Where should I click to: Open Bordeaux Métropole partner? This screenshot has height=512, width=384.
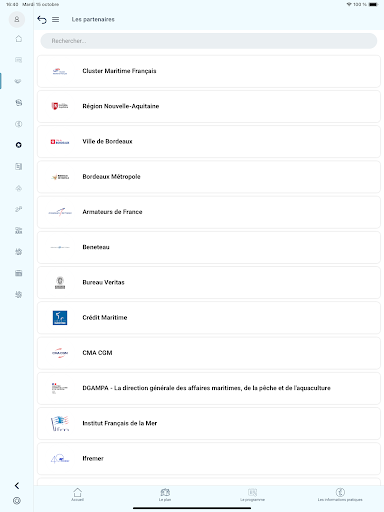[x=209, y=177]
